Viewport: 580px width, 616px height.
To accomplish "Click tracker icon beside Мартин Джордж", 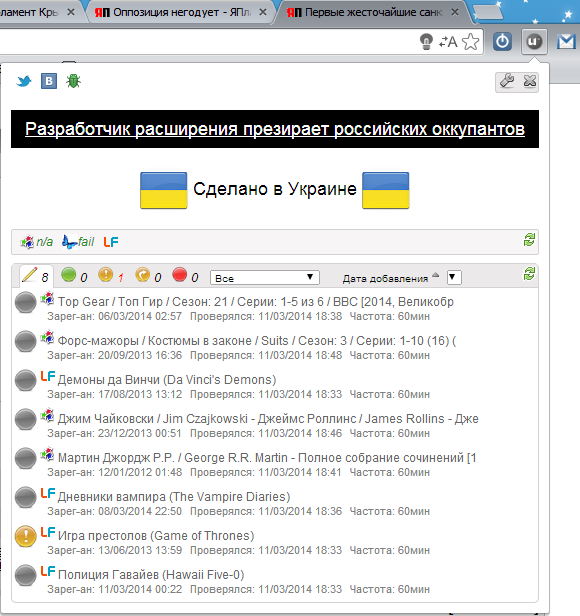I will 48,454.
